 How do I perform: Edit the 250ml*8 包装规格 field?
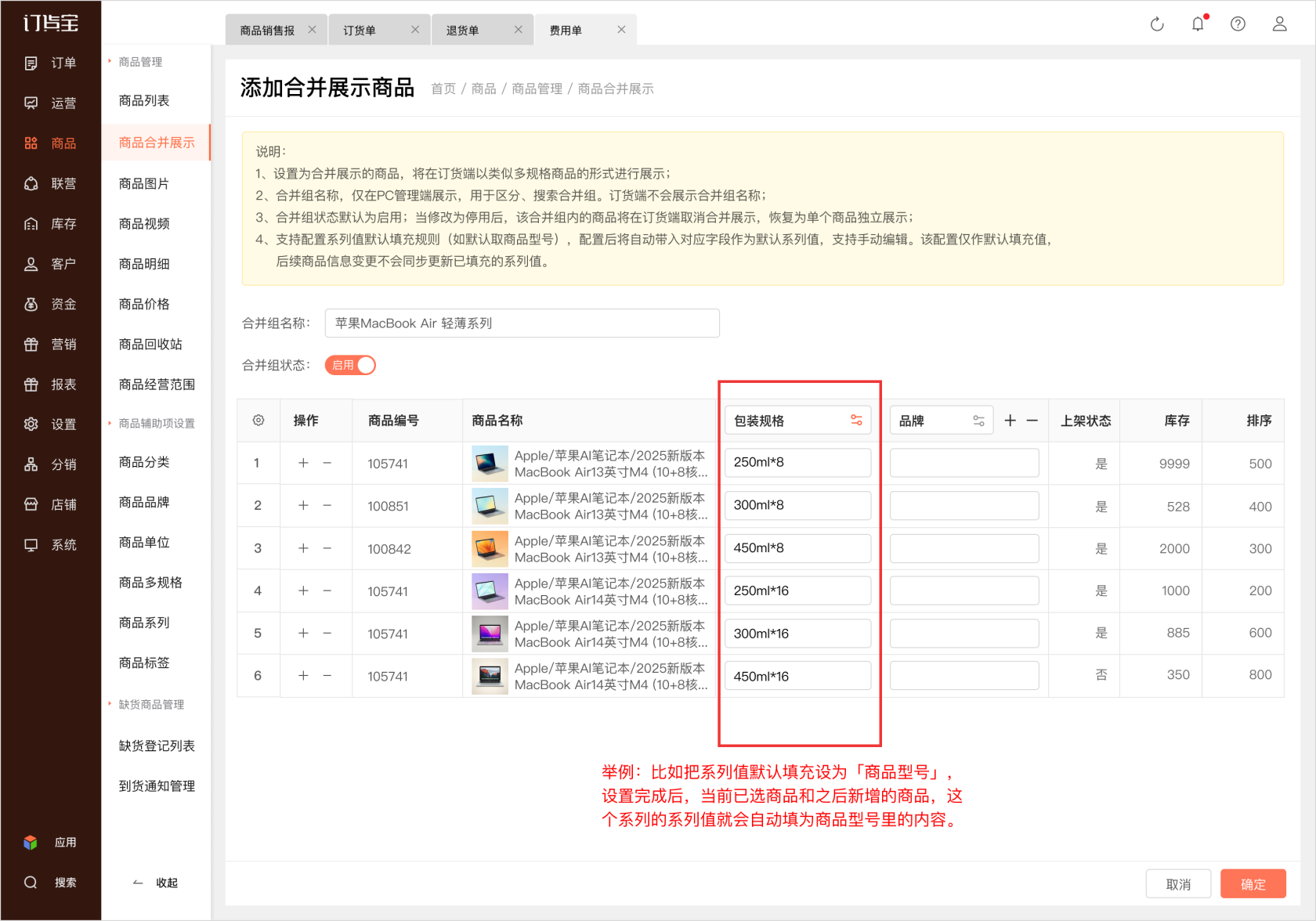(797, 463)
